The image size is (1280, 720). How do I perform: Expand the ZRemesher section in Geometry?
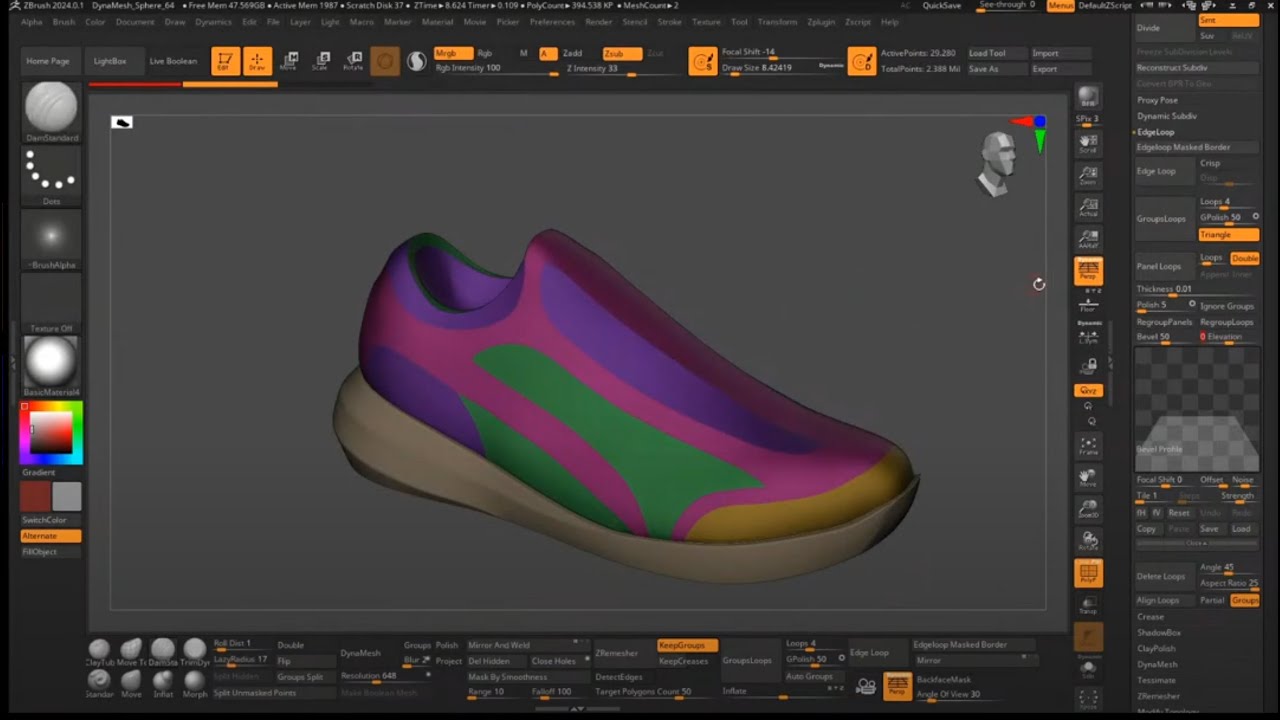click(1159, 696)
